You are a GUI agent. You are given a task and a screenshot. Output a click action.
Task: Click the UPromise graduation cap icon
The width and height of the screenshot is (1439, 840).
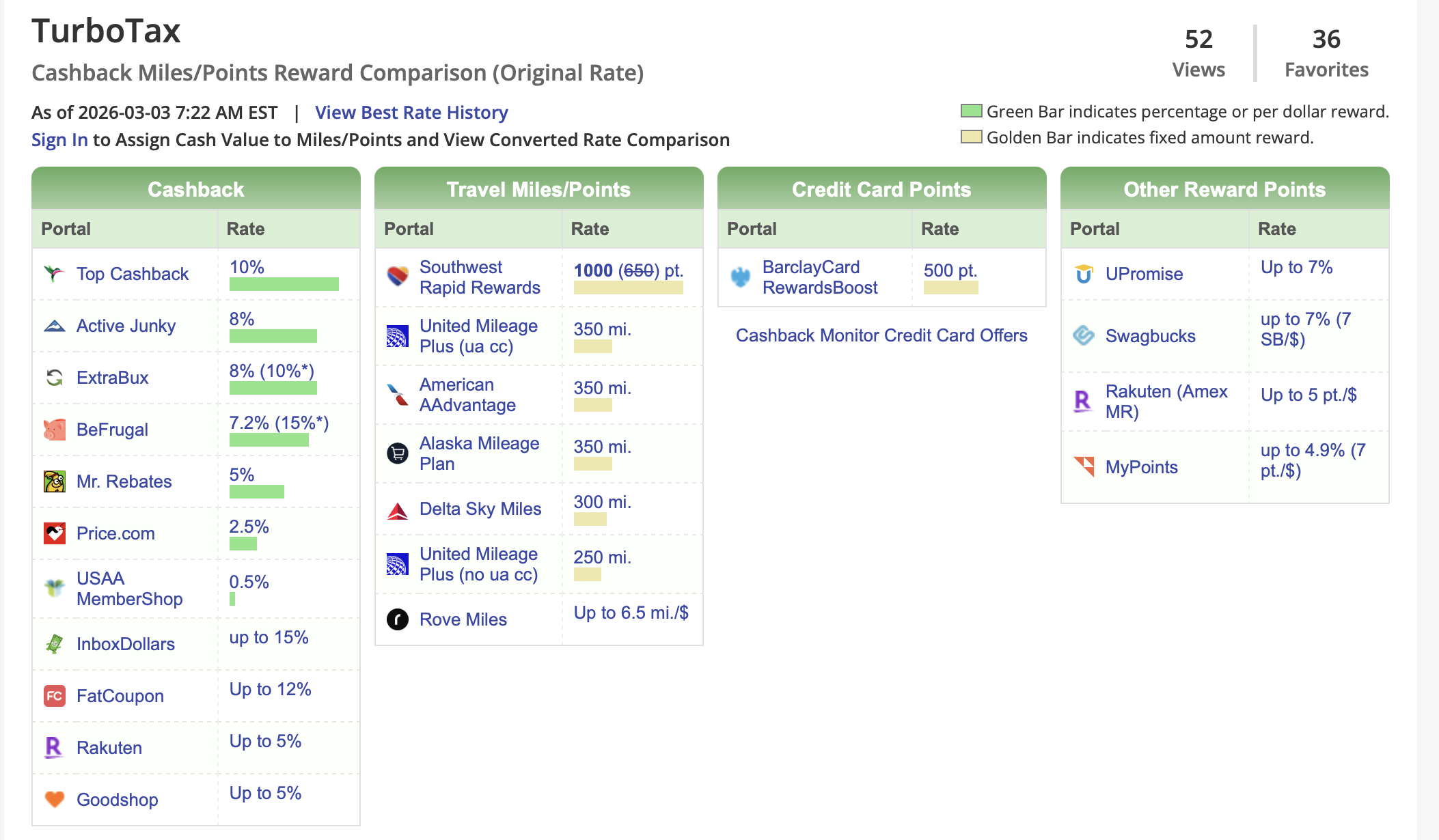(x=1084, y=274)
